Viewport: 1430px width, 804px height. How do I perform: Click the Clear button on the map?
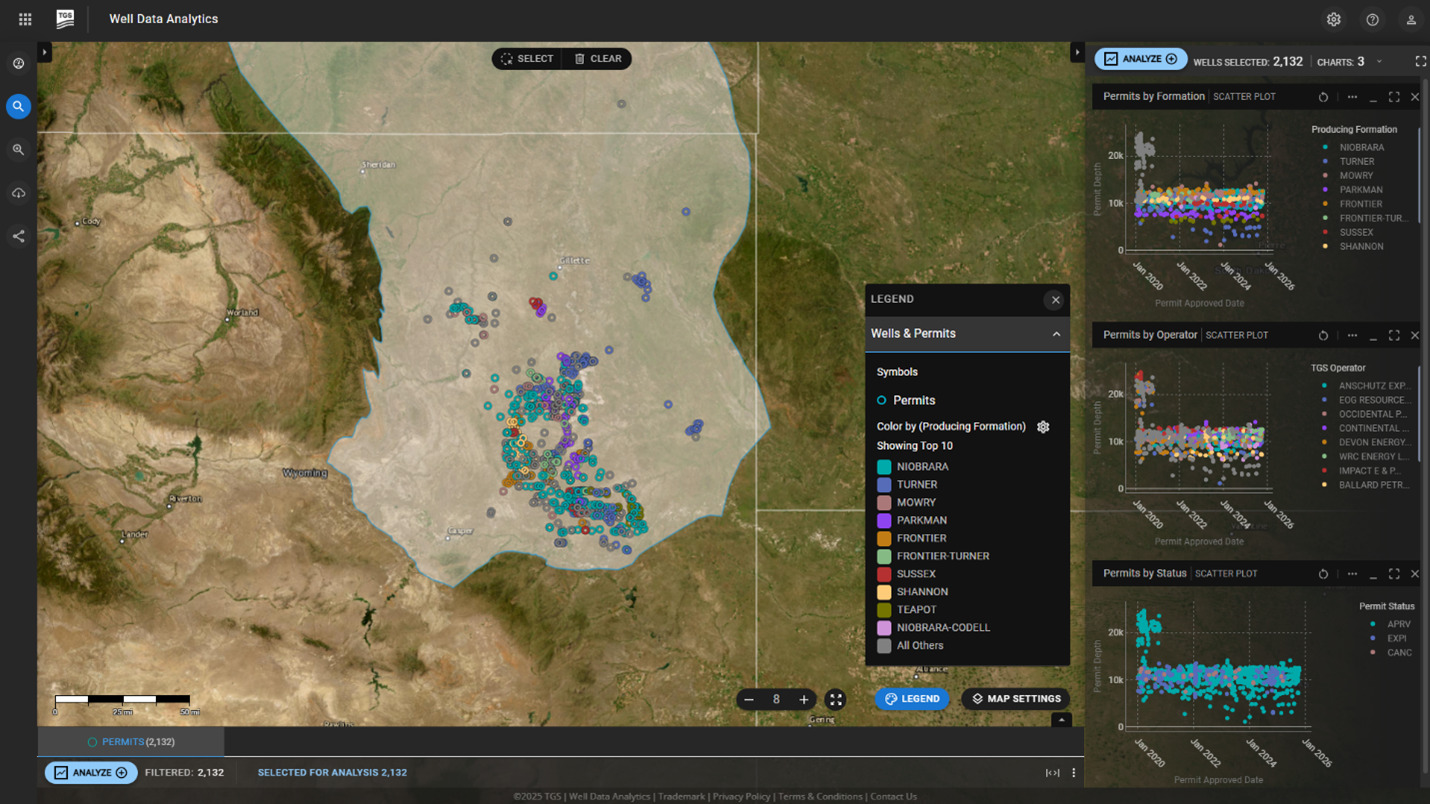598,59
